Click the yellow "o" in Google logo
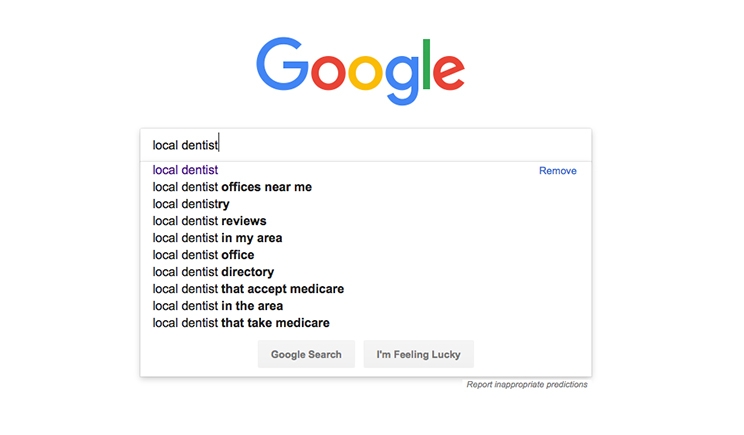The image size is (744, 435). [365, 72]
